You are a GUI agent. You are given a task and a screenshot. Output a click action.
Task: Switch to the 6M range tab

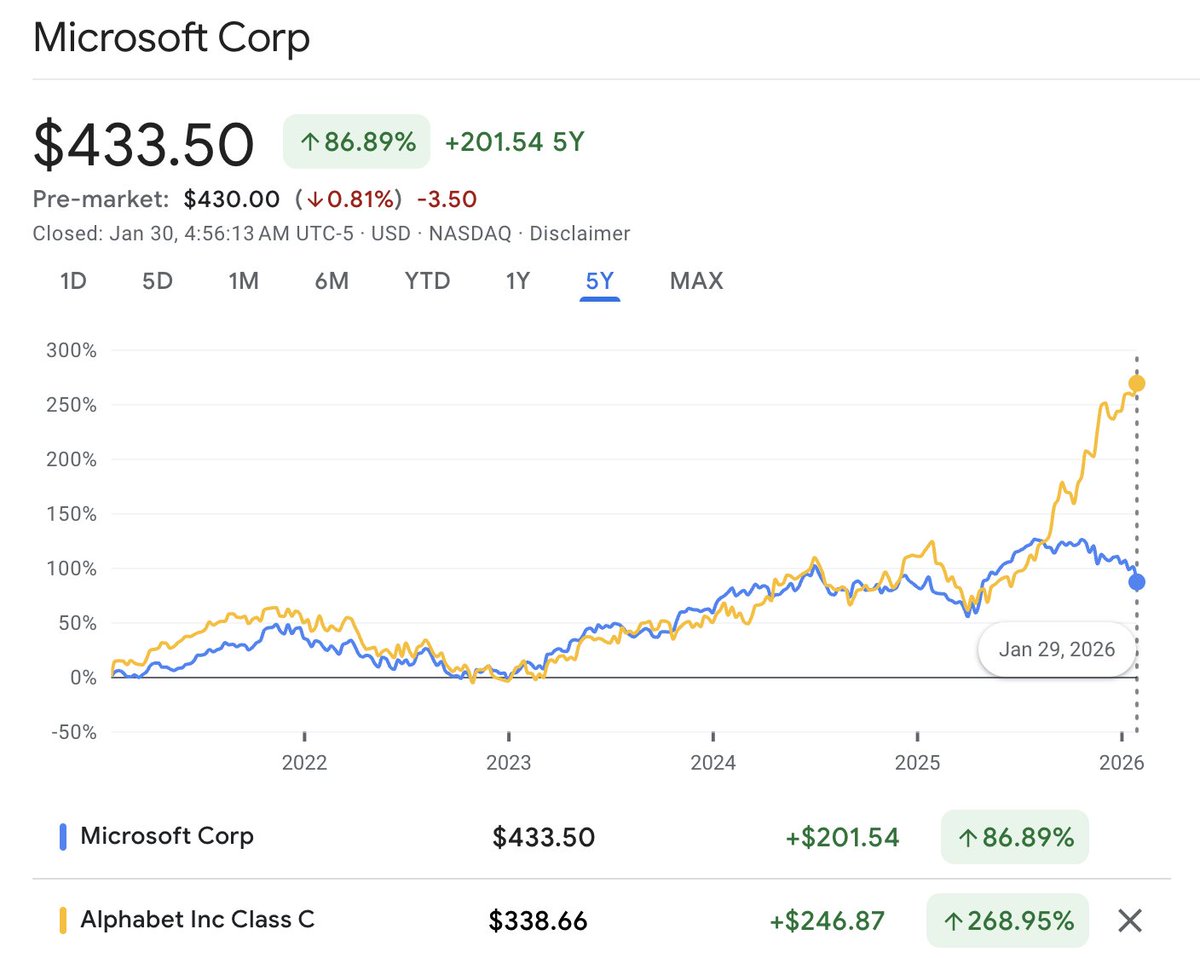coord(331,281)
